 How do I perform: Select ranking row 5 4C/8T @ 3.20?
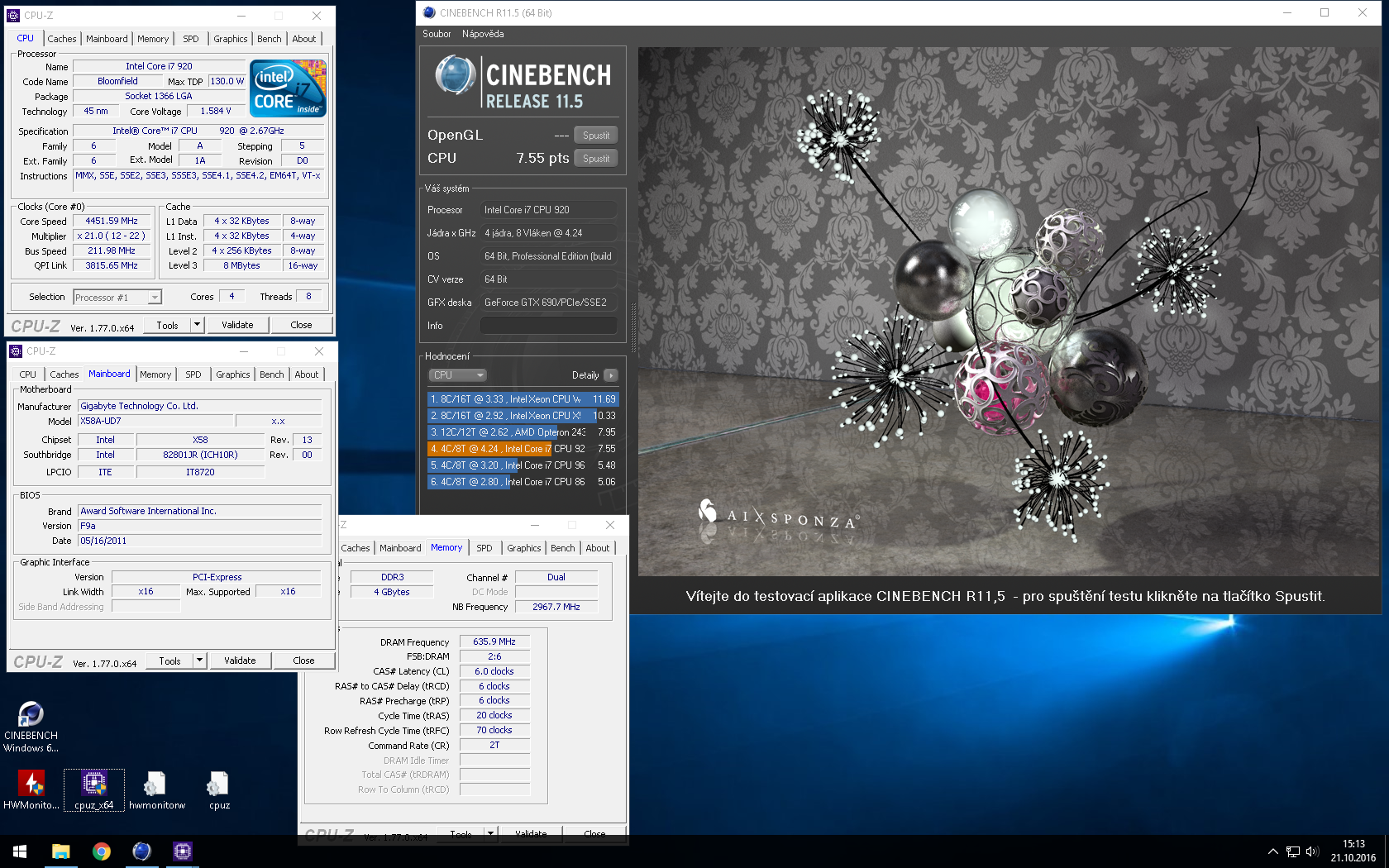[523, 465]
